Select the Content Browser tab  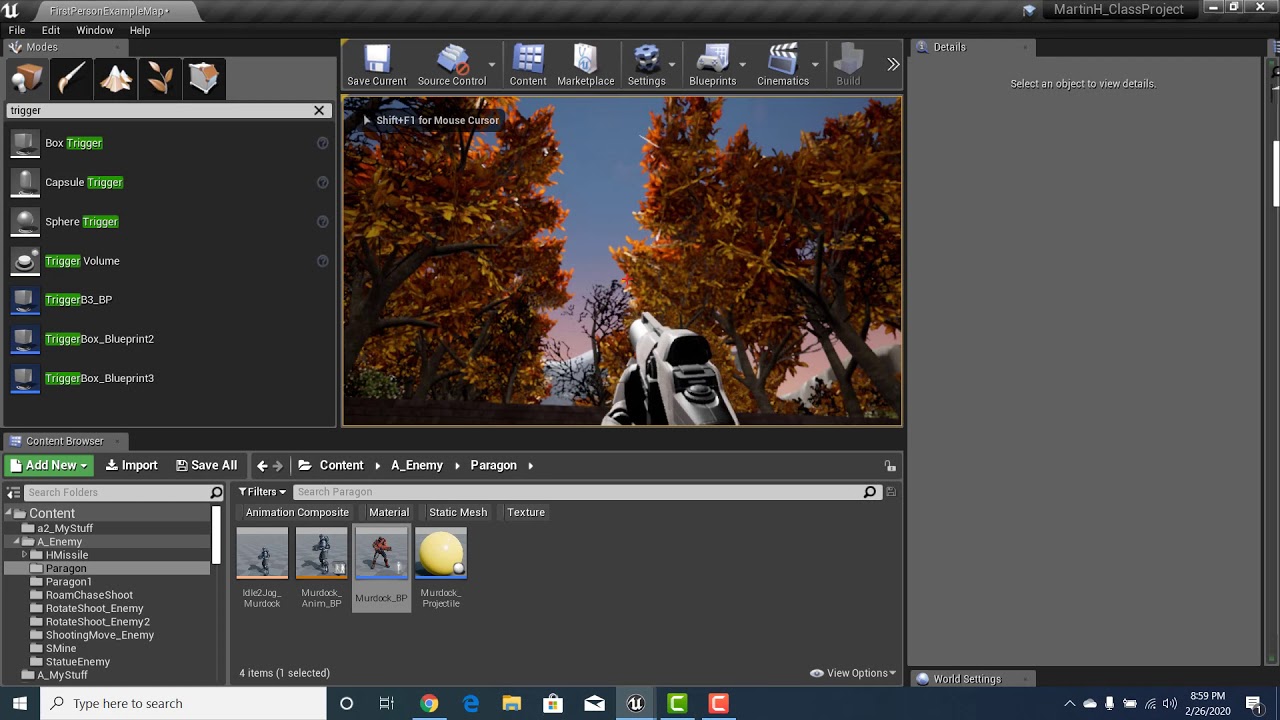[x=65, y=441]
